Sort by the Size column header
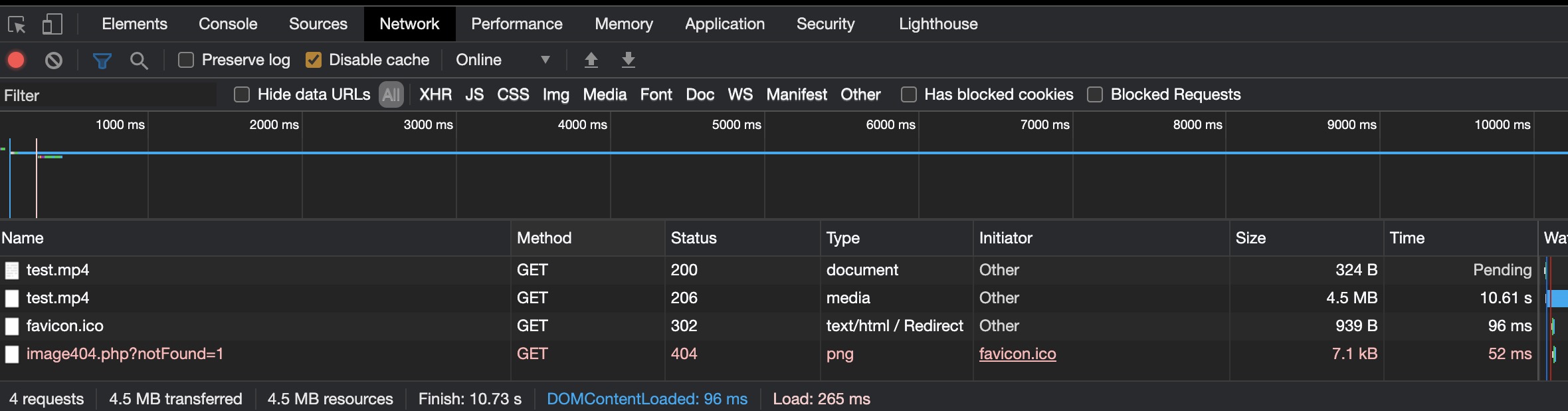Screen dimensions: 1568x411 click(x=1307, y=238)
